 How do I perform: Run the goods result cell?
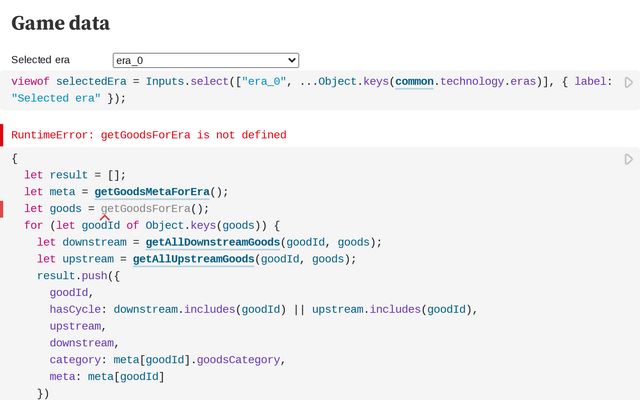click(628, 159)
